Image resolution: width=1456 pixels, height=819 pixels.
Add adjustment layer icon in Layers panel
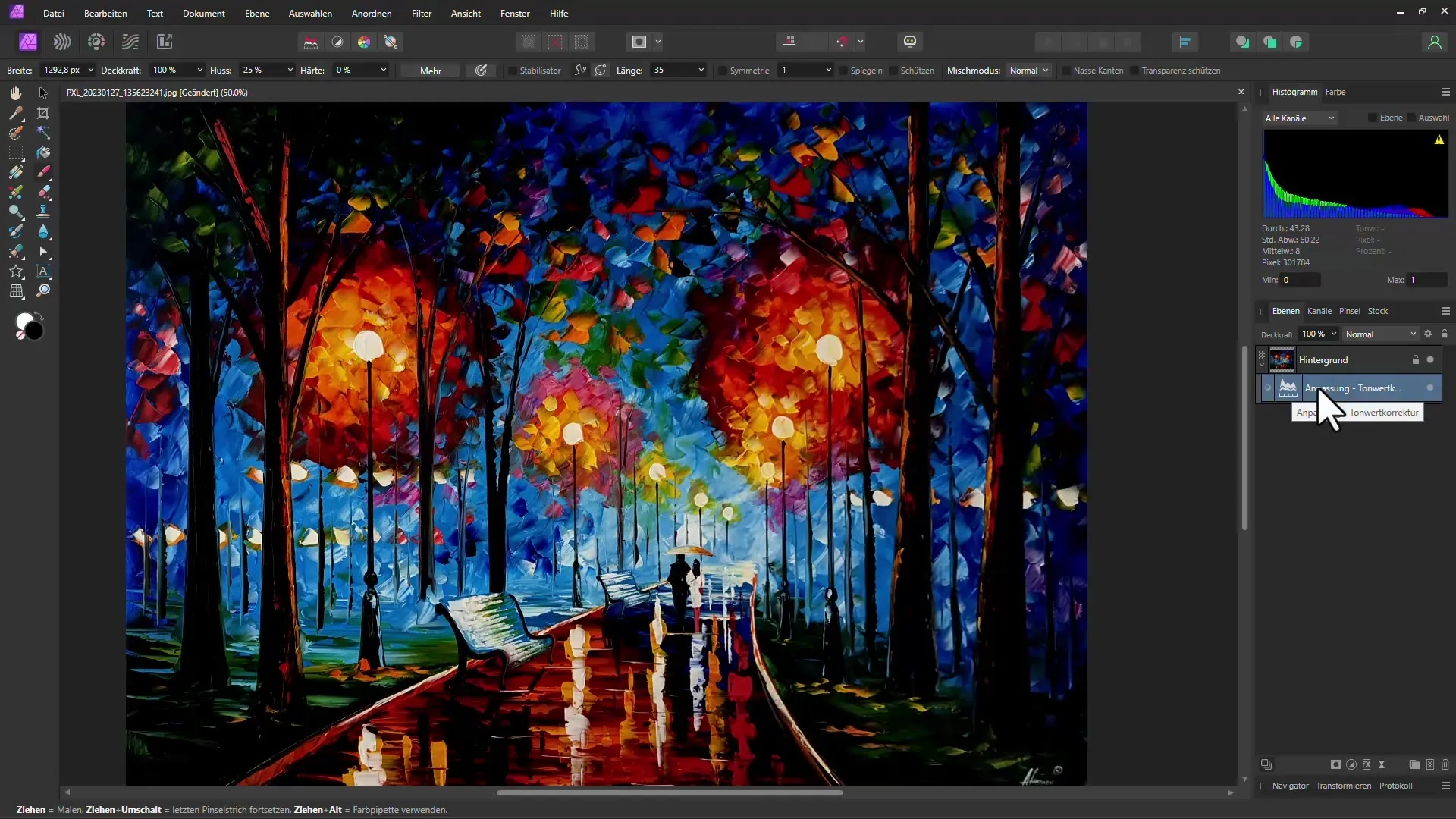pyautogui.click(x=1351, y=764)
